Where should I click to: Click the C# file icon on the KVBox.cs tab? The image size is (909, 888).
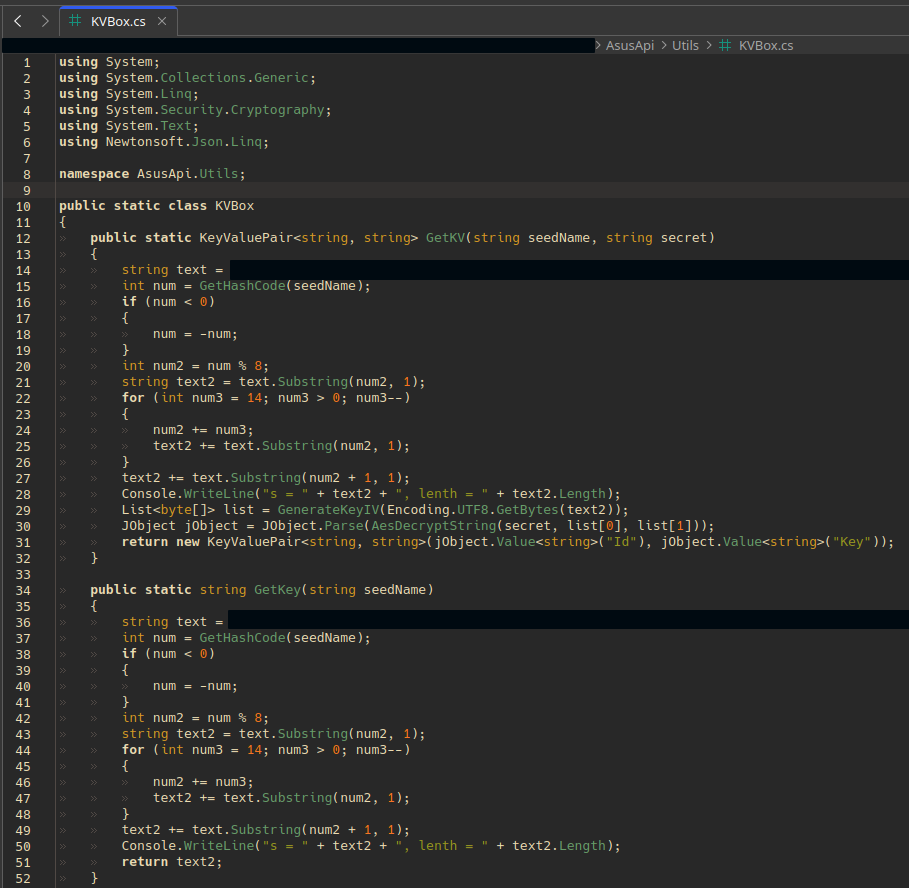(75, 21)
